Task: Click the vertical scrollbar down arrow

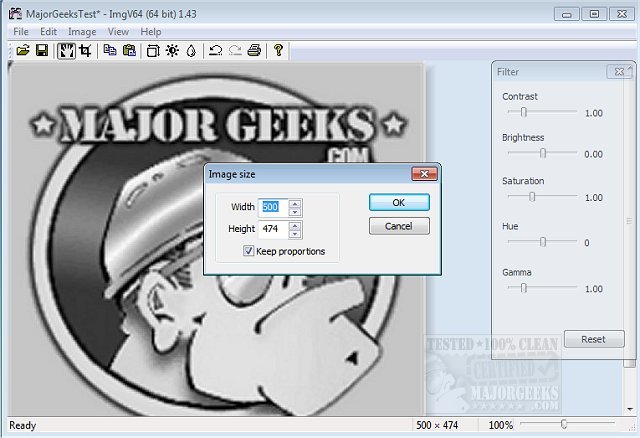Action: [x=630, y=409]
